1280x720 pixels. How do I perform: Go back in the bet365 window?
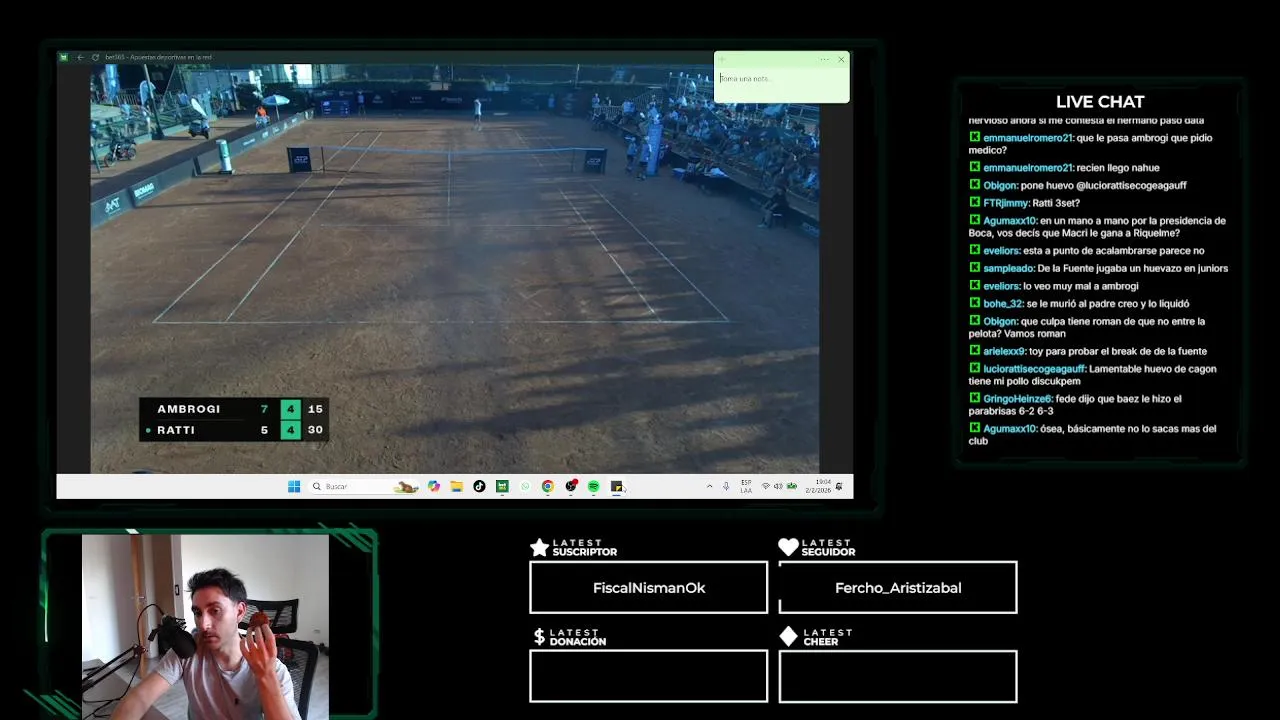click(80, 57)
